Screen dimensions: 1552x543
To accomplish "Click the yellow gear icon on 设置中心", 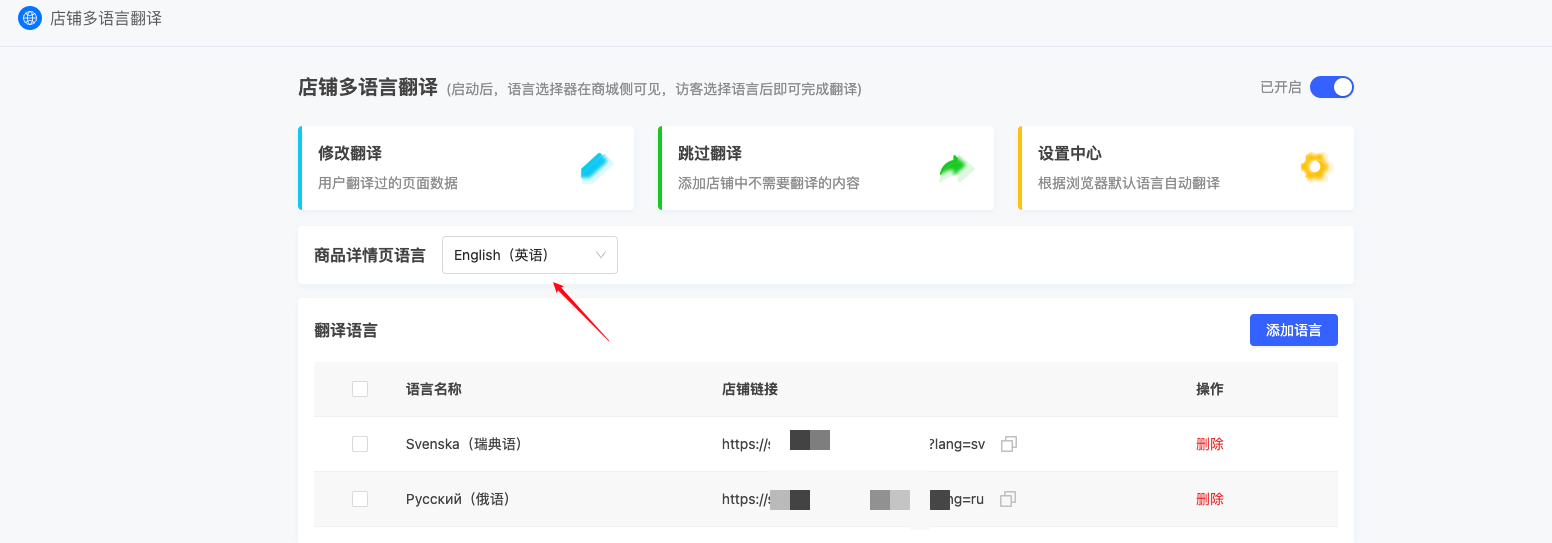I will [x=1315, y=167].
